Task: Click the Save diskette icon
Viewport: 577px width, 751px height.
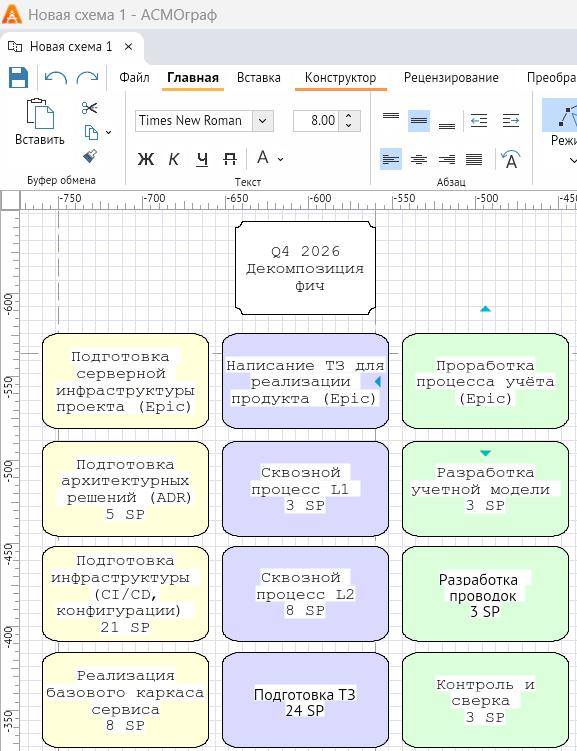Action: 18,78
